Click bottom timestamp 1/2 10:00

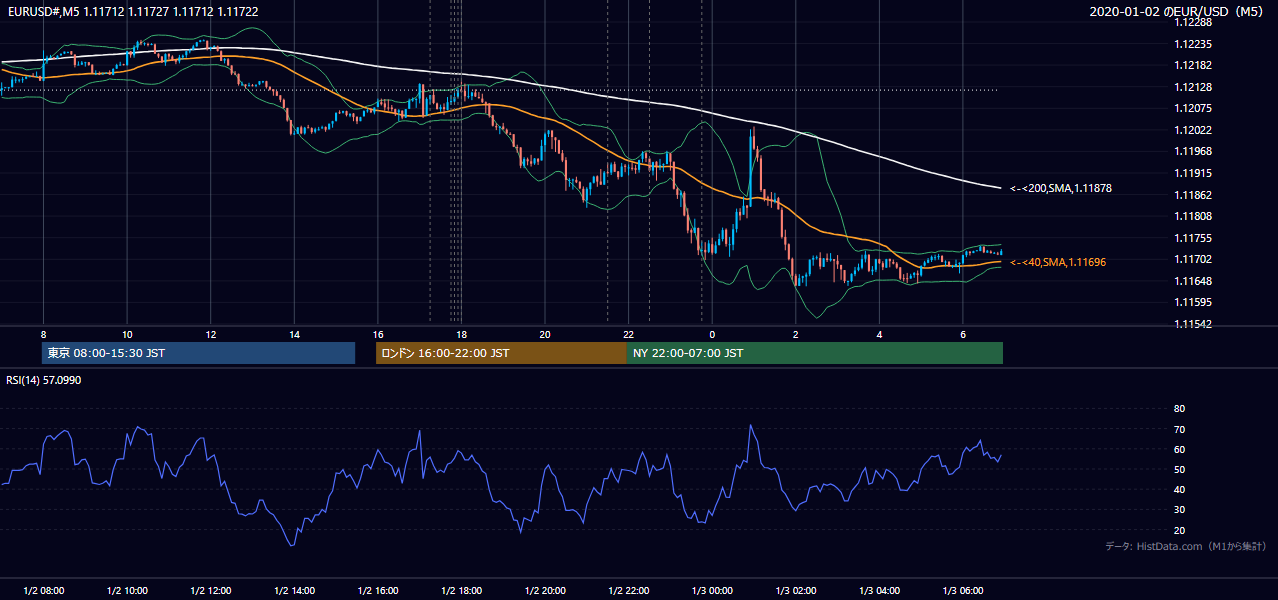point(127,591)
